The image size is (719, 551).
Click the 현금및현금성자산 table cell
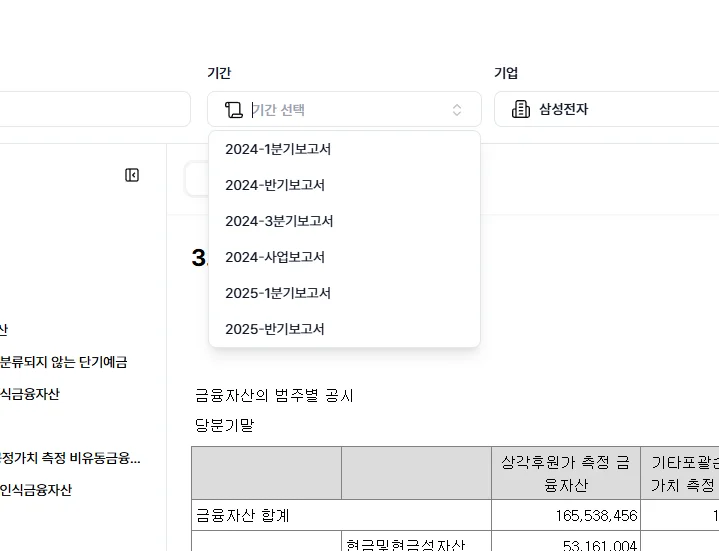click(x=405, y=545)
